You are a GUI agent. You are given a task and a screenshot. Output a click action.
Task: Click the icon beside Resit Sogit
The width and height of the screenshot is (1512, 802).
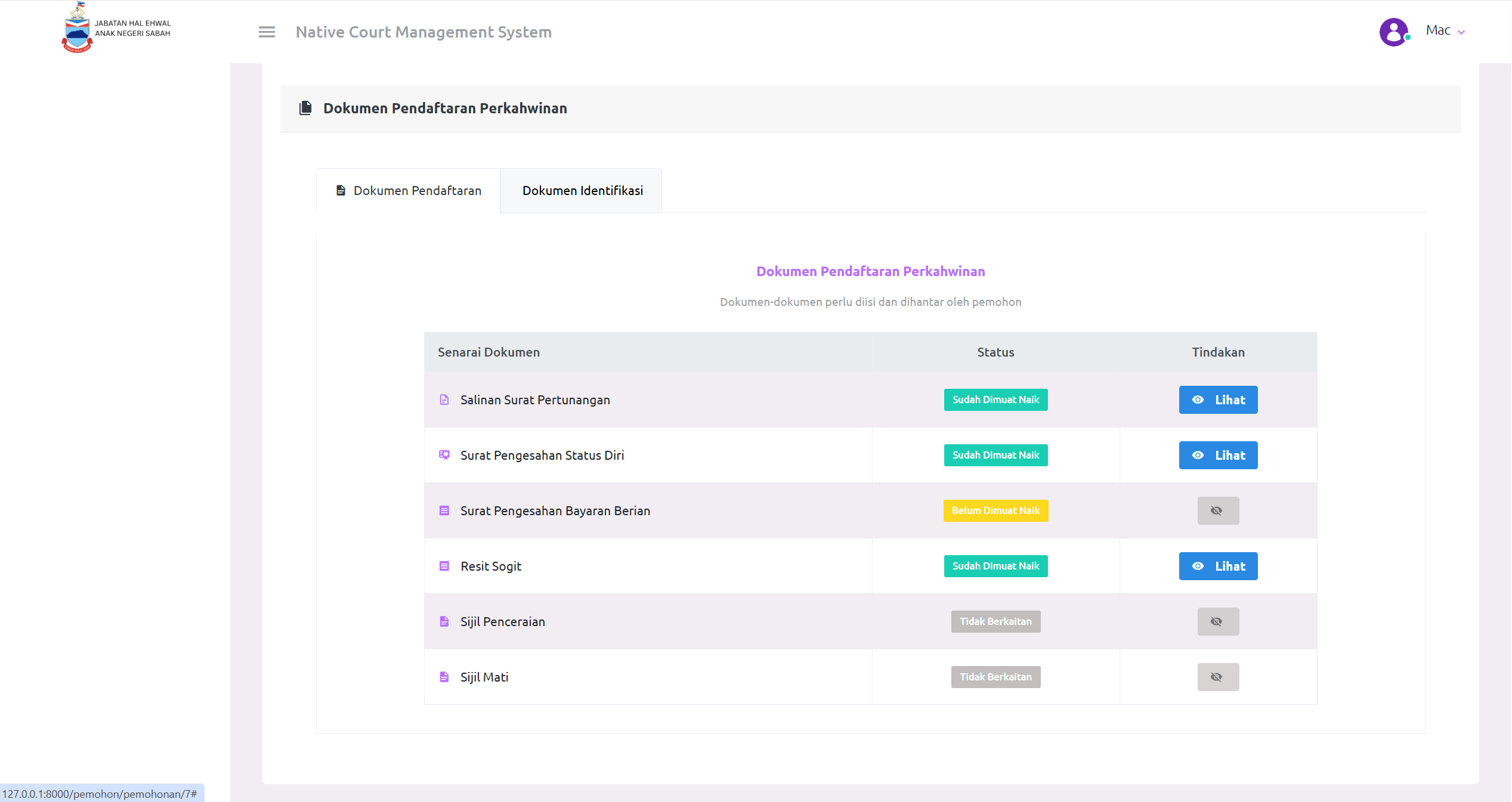(444, 566)
